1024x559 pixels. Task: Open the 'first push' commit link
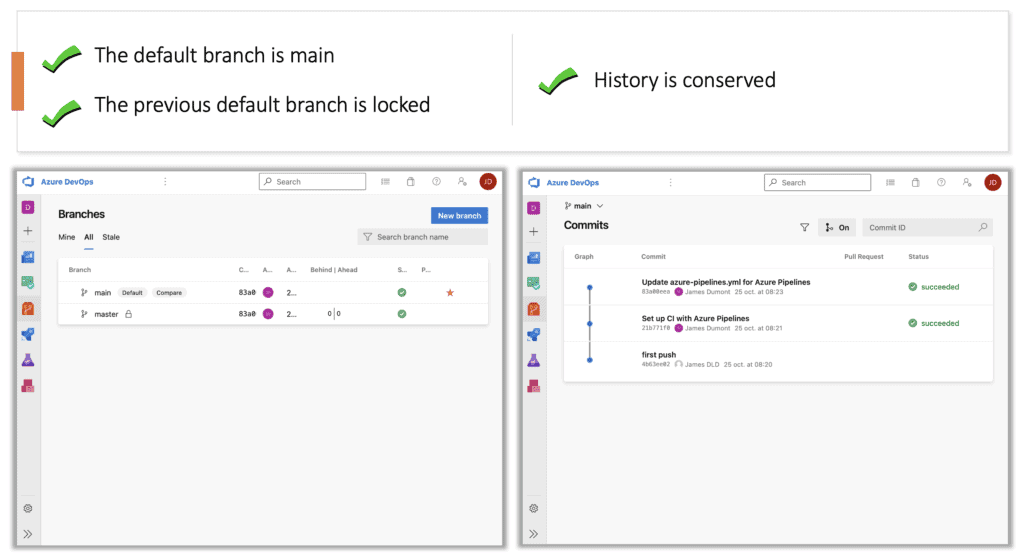pos(658,355)
